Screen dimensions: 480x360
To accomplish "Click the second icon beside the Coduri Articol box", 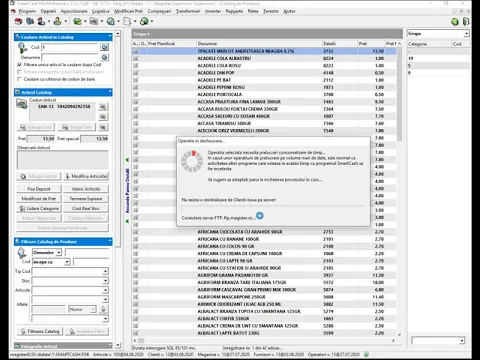I will 103,117.
